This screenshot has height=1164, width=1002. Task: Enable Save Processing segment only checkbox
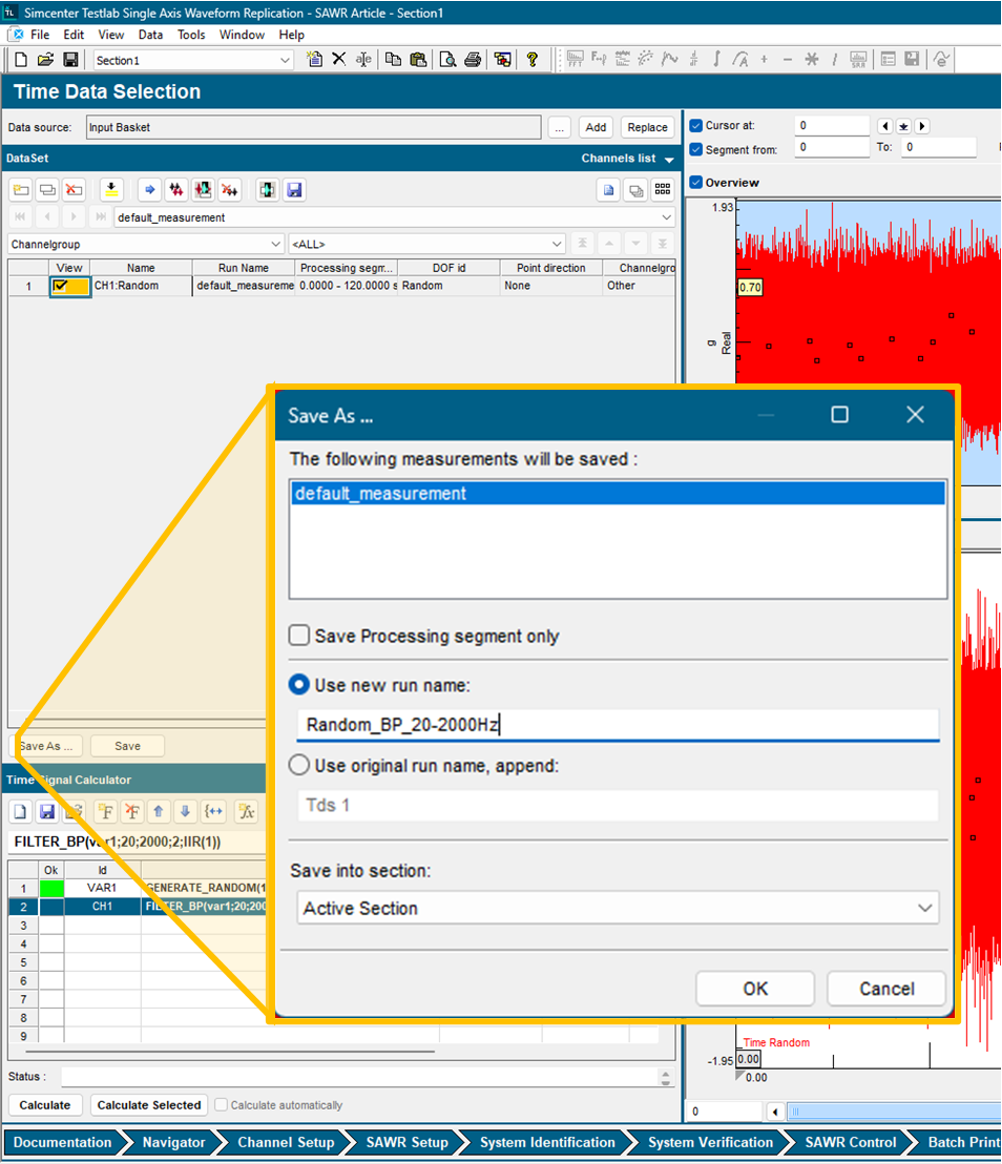(299, 636)
